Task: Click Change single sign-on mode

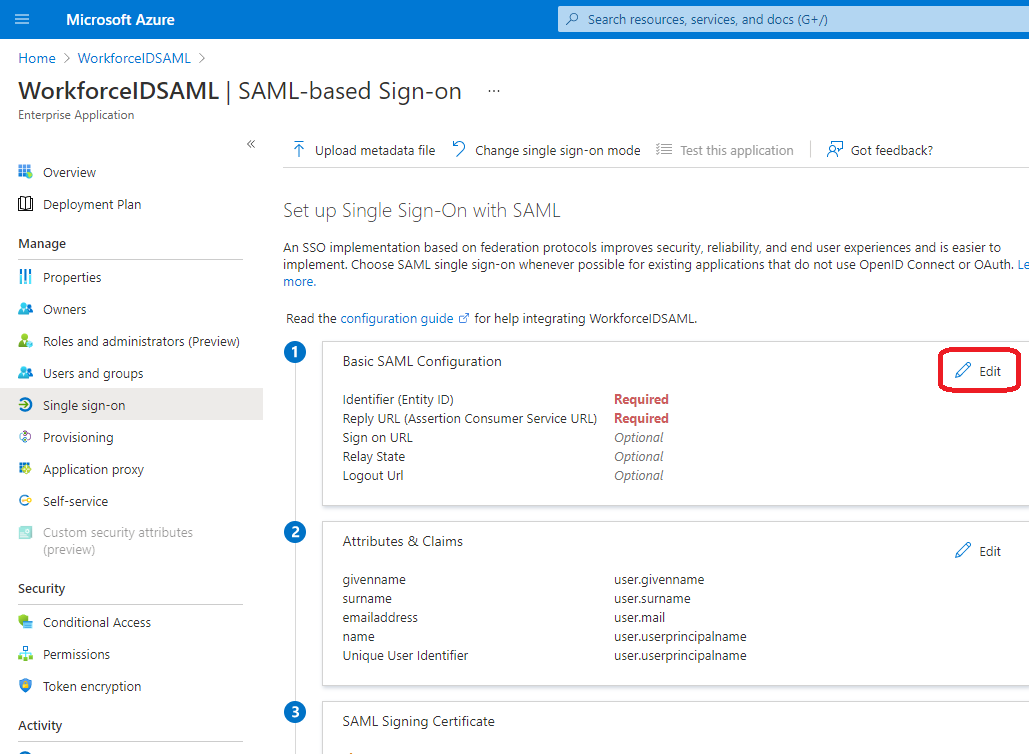Action: pyautogui.click(x=546, y=150)
